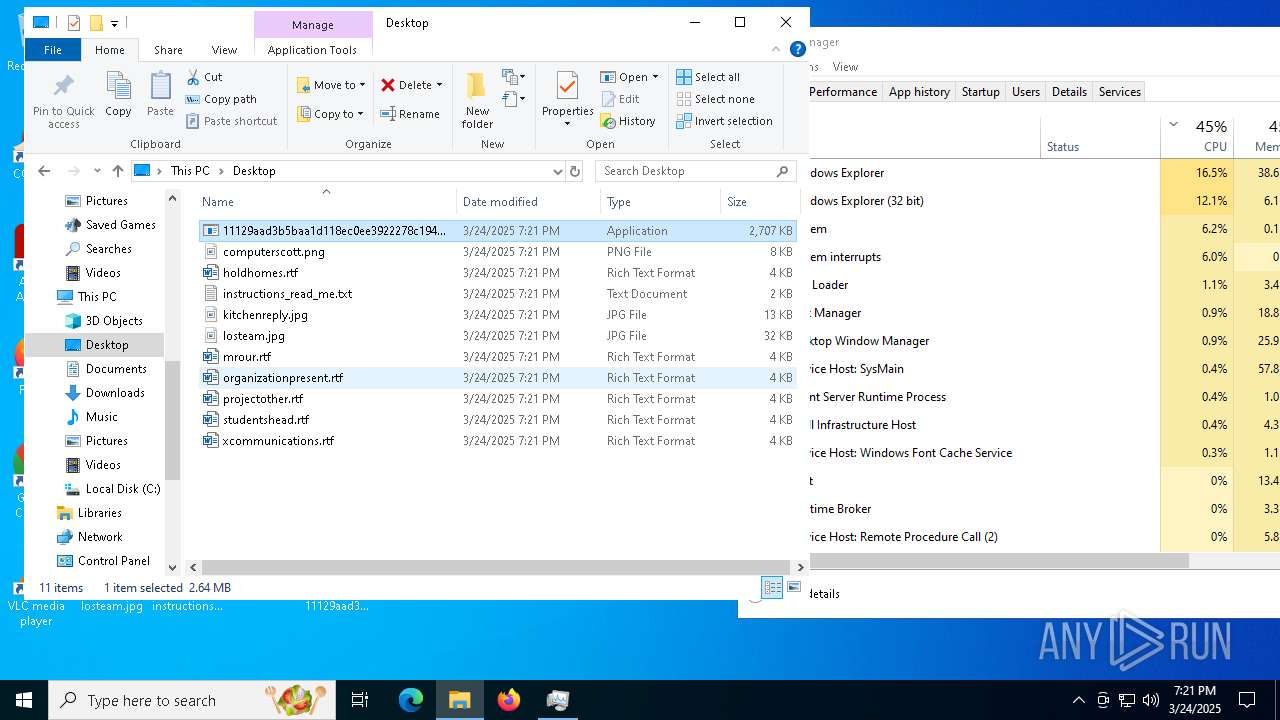Click Paste shortcut in ribbon
The image size is (1280, 720).
[x=232, y=121]
